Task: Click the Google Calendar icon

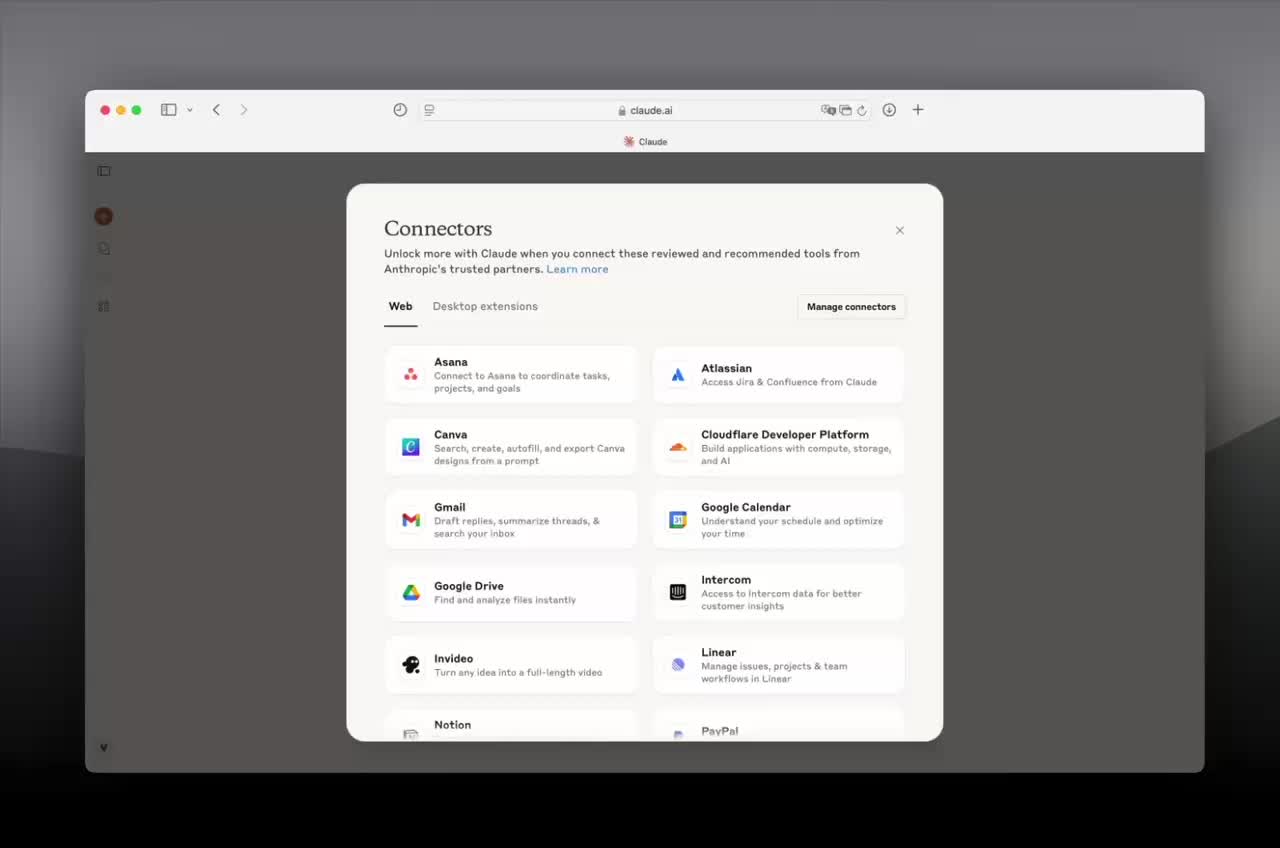Action: [x=678, y=520]
